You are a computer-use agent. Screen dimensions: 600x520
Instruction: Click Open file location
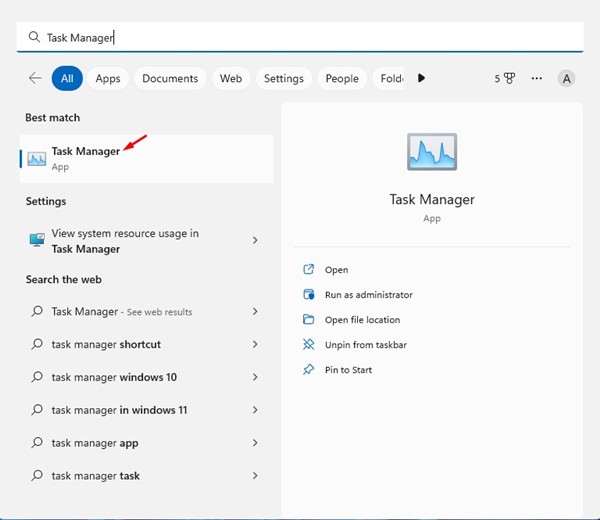[x=362, y=320]
